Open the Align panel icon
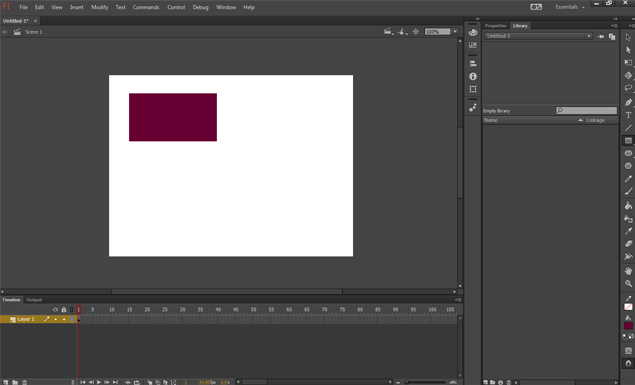 pos(473,64)
